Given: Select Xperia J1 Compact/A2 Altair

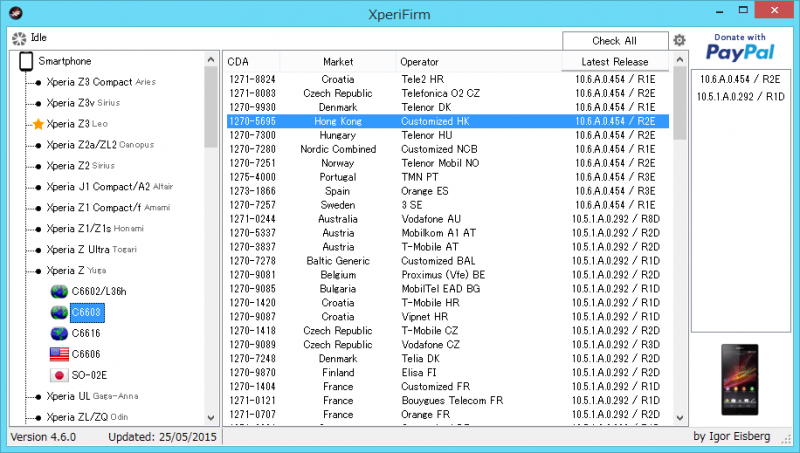Looking at the screenshot, I should [110, 187].
